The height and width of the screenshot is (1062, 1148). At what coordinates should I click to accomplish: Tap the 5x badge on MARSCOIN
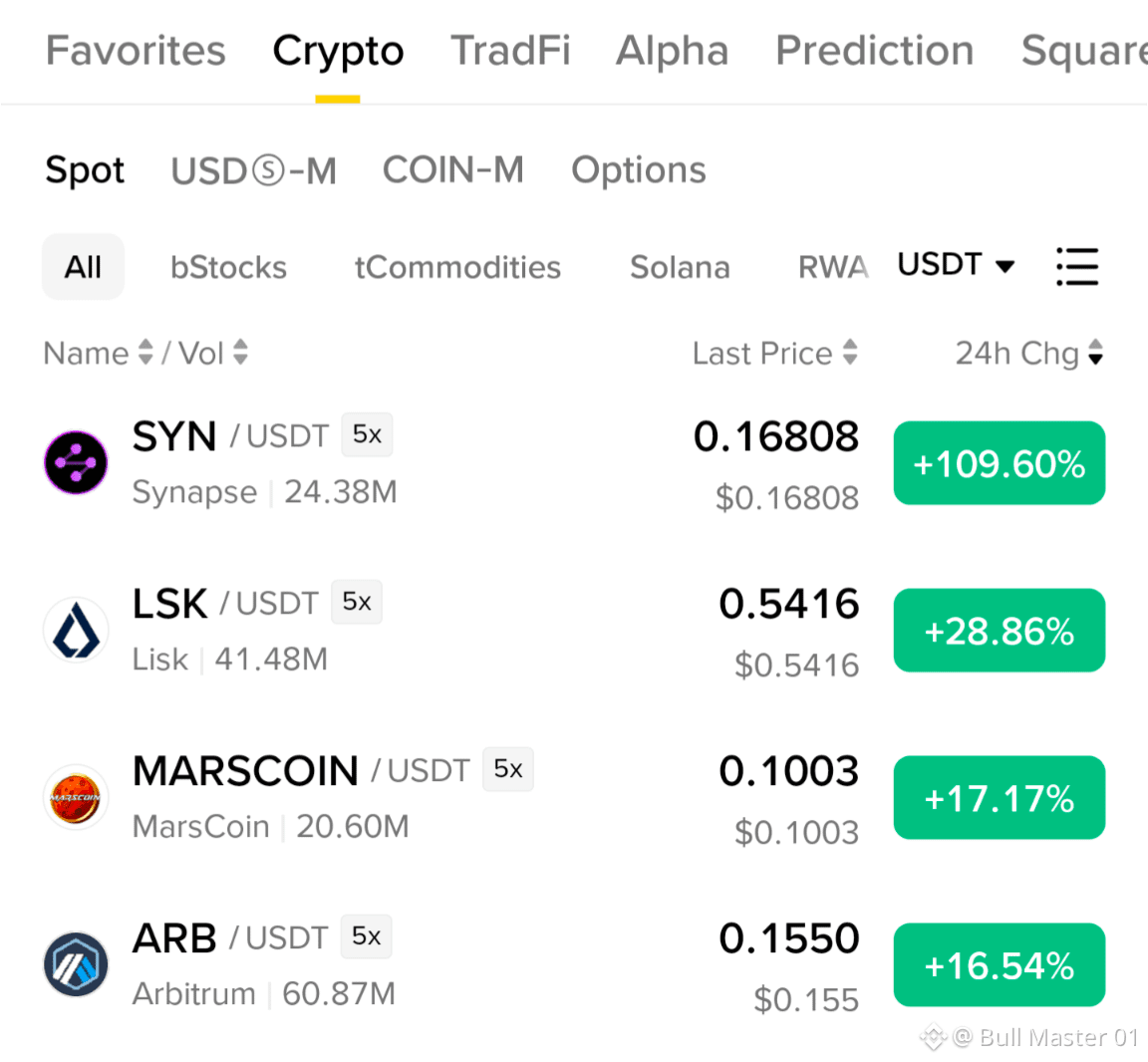(508, 769)
